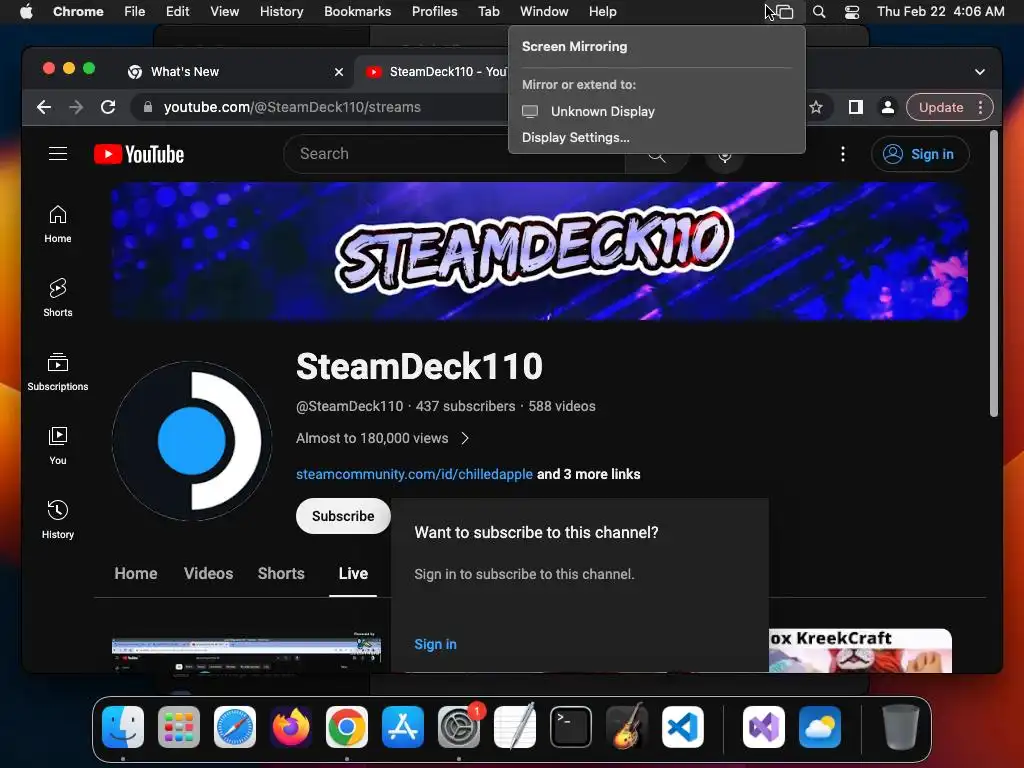This screenshot has height=768, width=1024.
Task: Open System Settings from the Dock
Action: [x=459, y=727]
